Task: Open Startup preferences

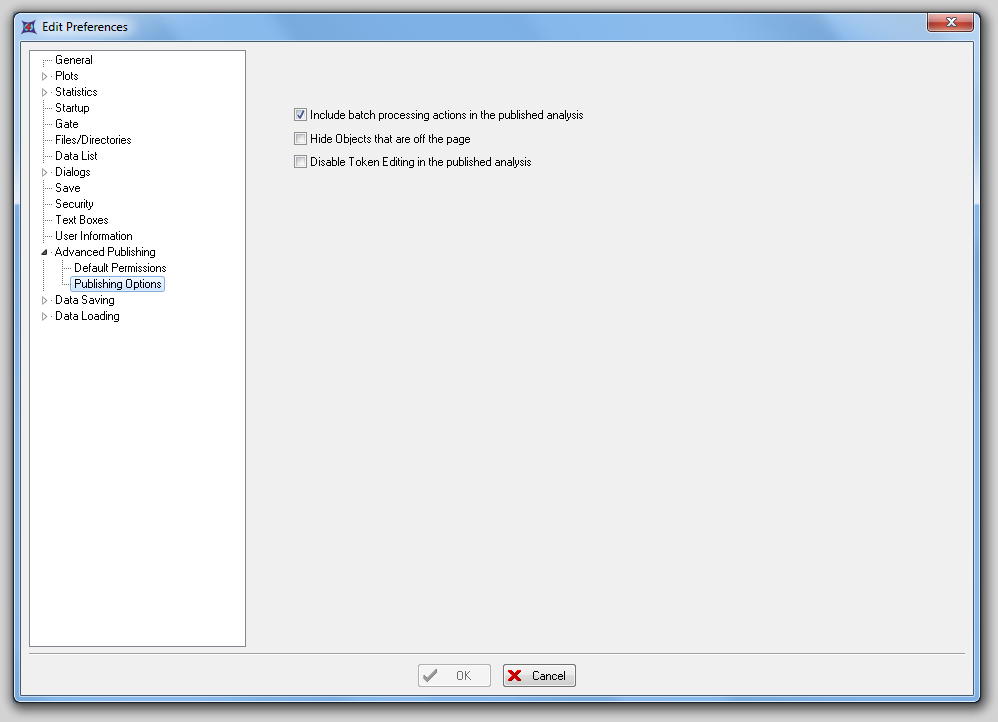Action: click(x=72, y=108)
